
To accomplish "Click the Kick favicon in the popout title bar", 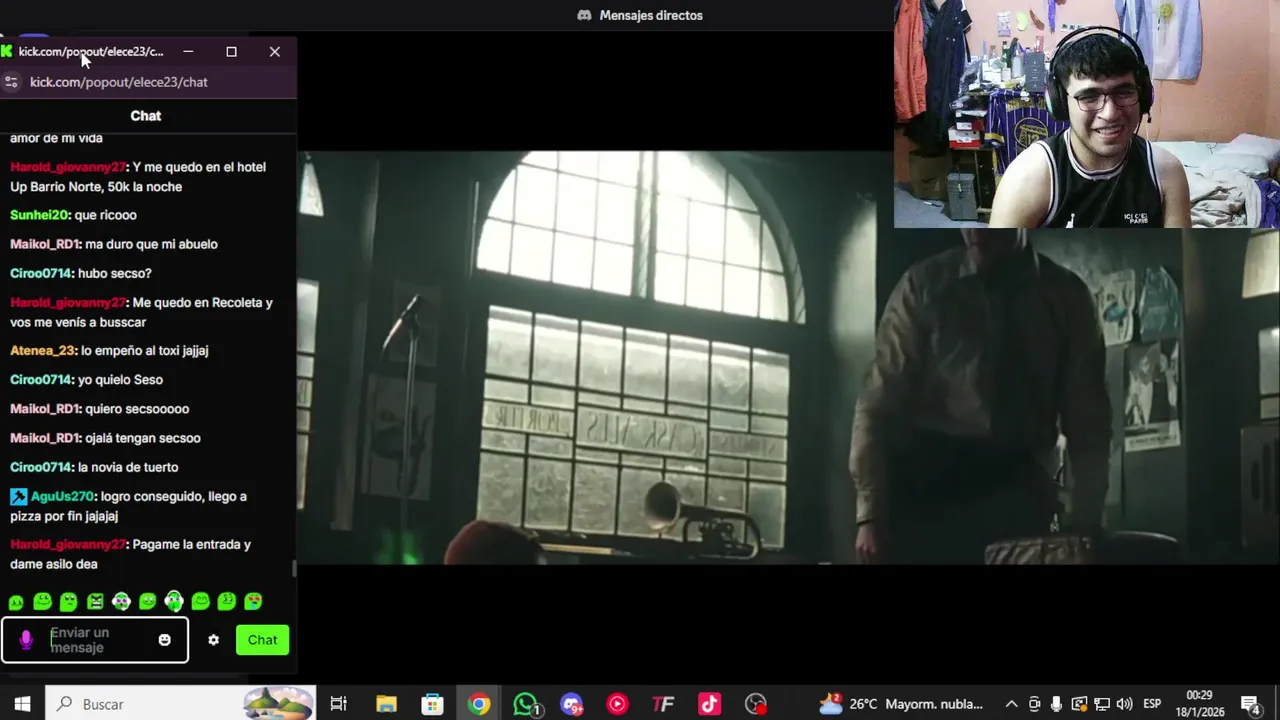I will pos(7,51).
